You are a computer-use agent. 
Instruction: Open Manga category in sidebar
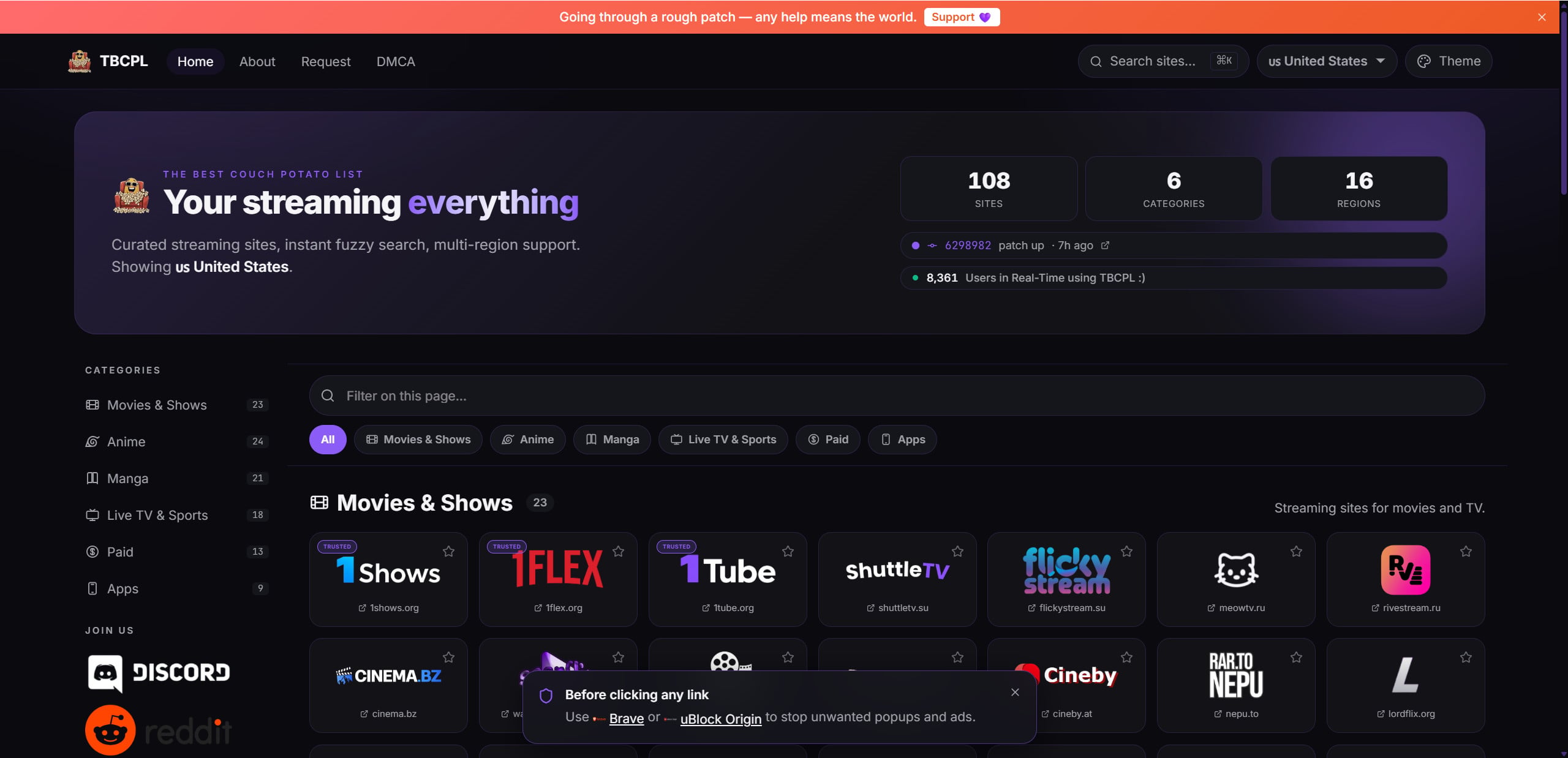click(177, 478)
